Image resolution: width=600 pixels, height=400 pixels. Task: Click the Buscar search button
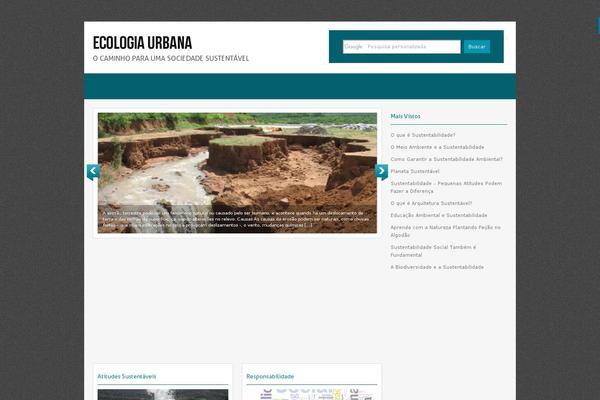[x=477, y=47]
